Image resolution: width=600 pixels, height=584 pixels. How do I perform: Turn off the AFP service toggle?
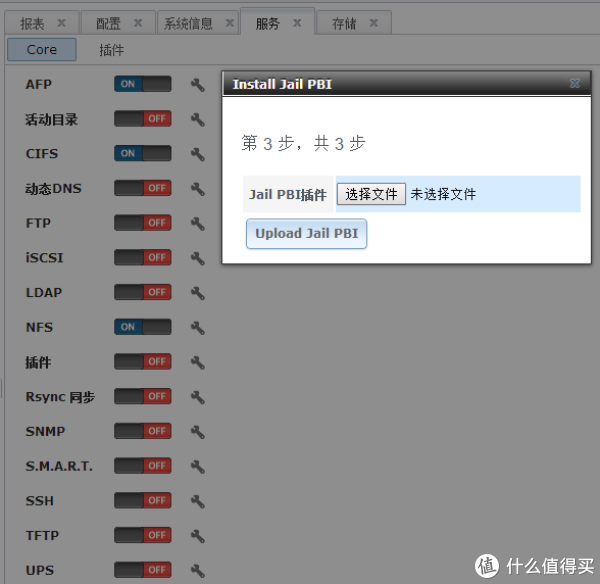(x=142, y=85)
